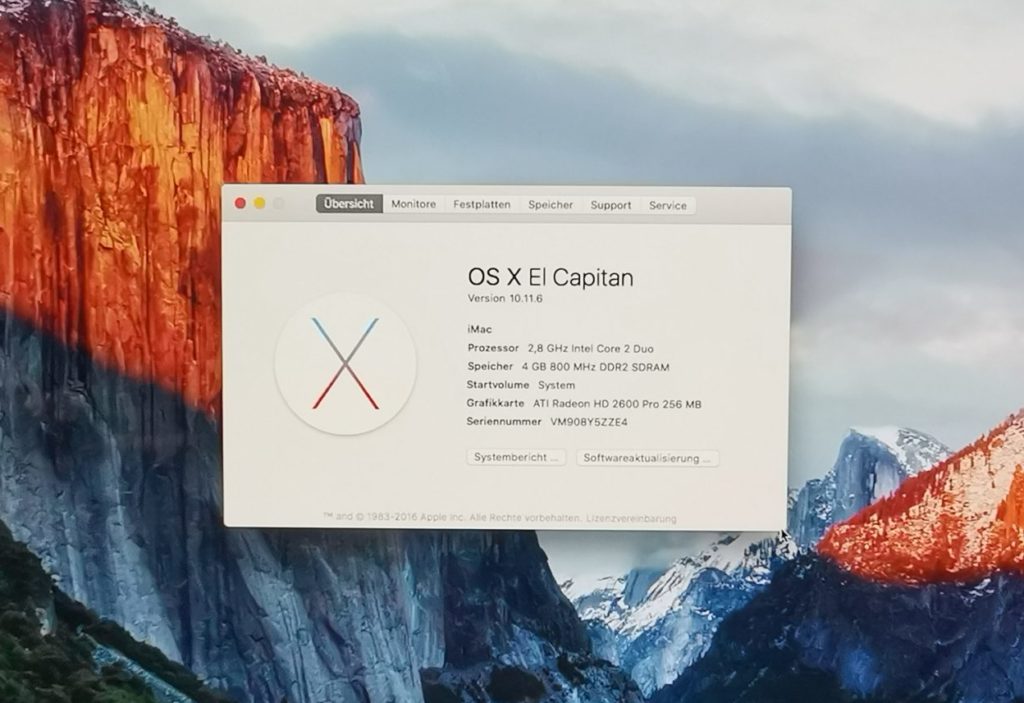Click the Prozessor label
This screenshot has height=703, width=1024.
tap(493, 348)
